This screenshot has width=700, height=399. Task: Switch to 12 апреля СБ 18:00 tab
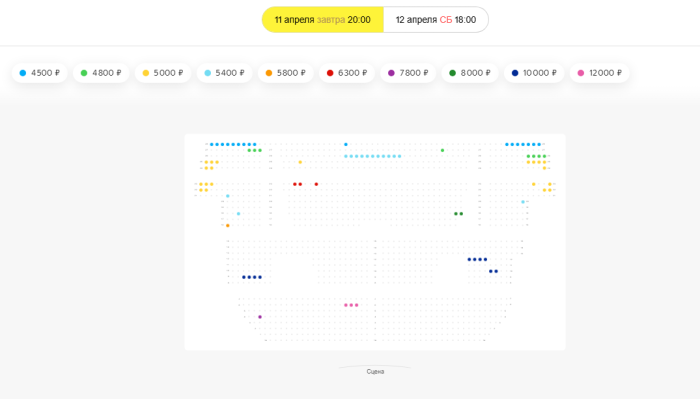(x=436, y=20)
